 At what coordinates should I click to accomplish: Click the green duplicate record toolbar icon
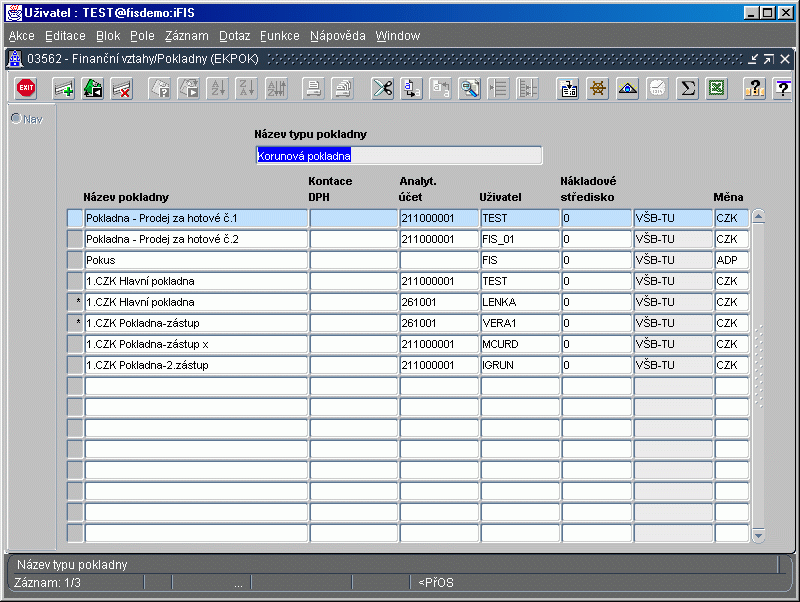click(x=93, y=89)
